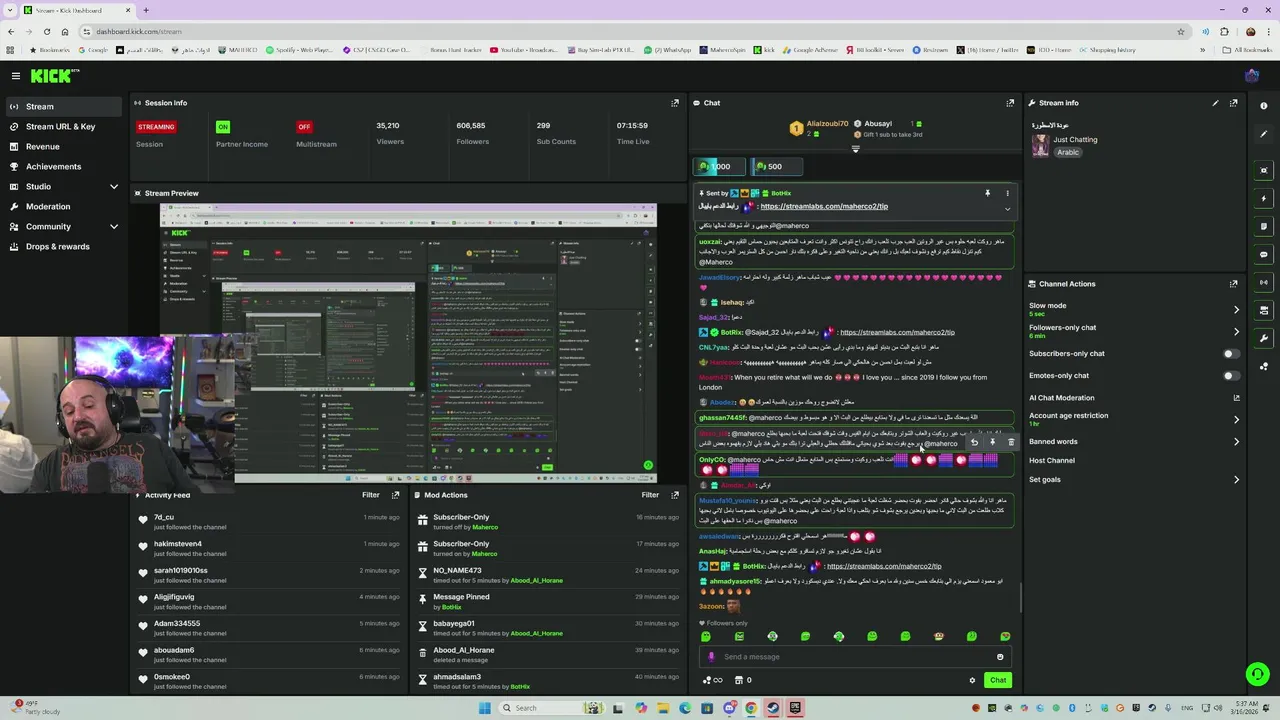
Task: Click the pencil icon in right rail
Action: coord(1264,134)
